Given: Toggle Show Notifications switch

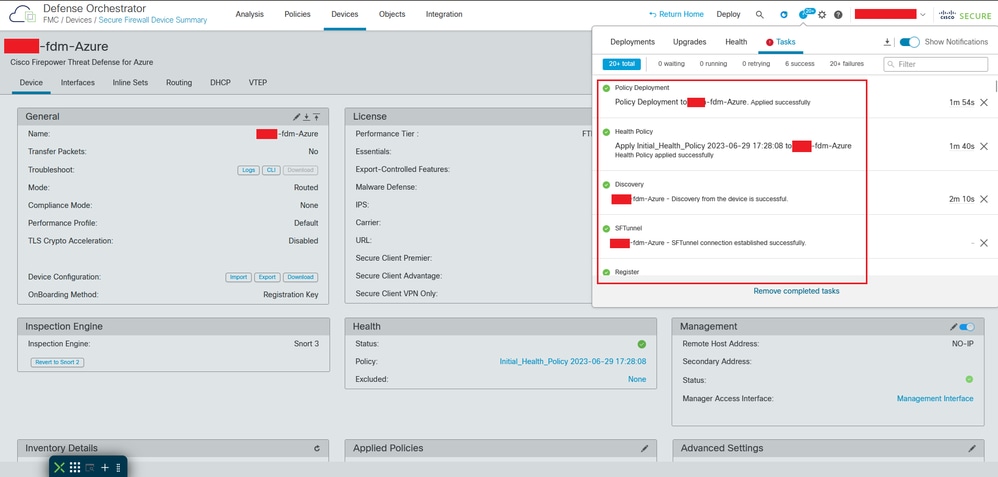Looking at the screenshot, I should click(910, 42).
